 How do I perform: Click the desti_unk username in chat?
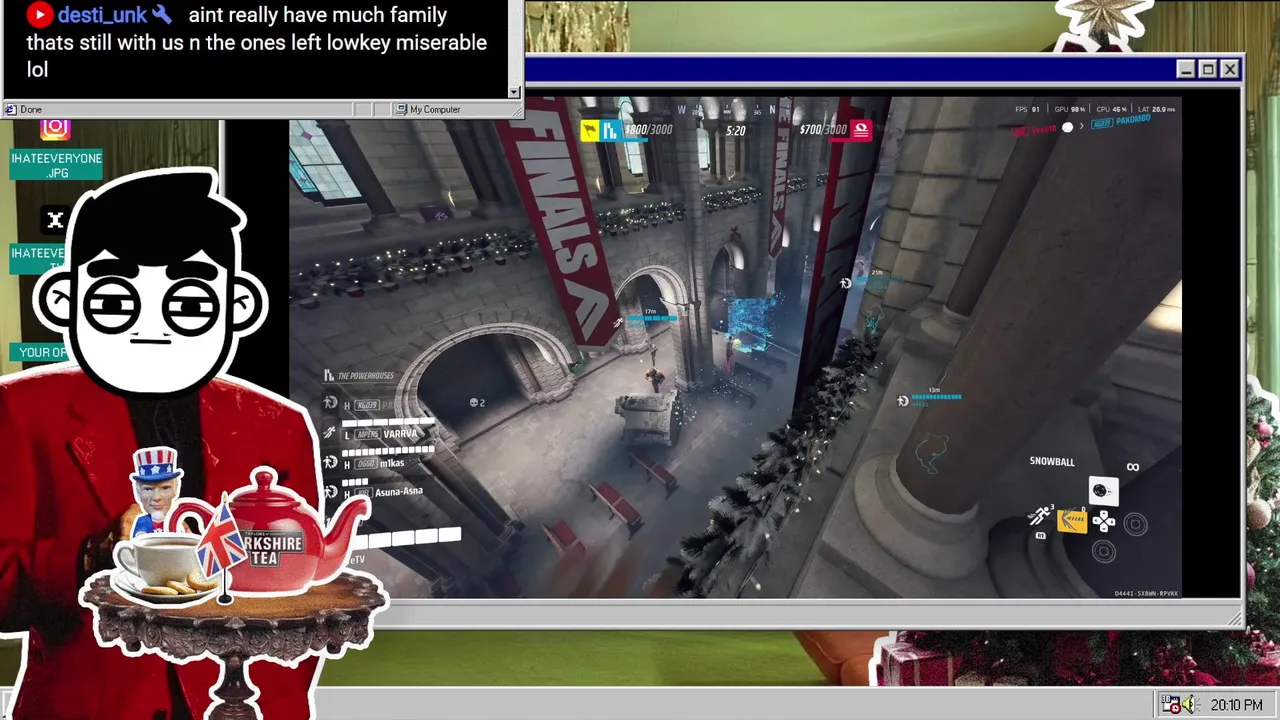point(102,15)
